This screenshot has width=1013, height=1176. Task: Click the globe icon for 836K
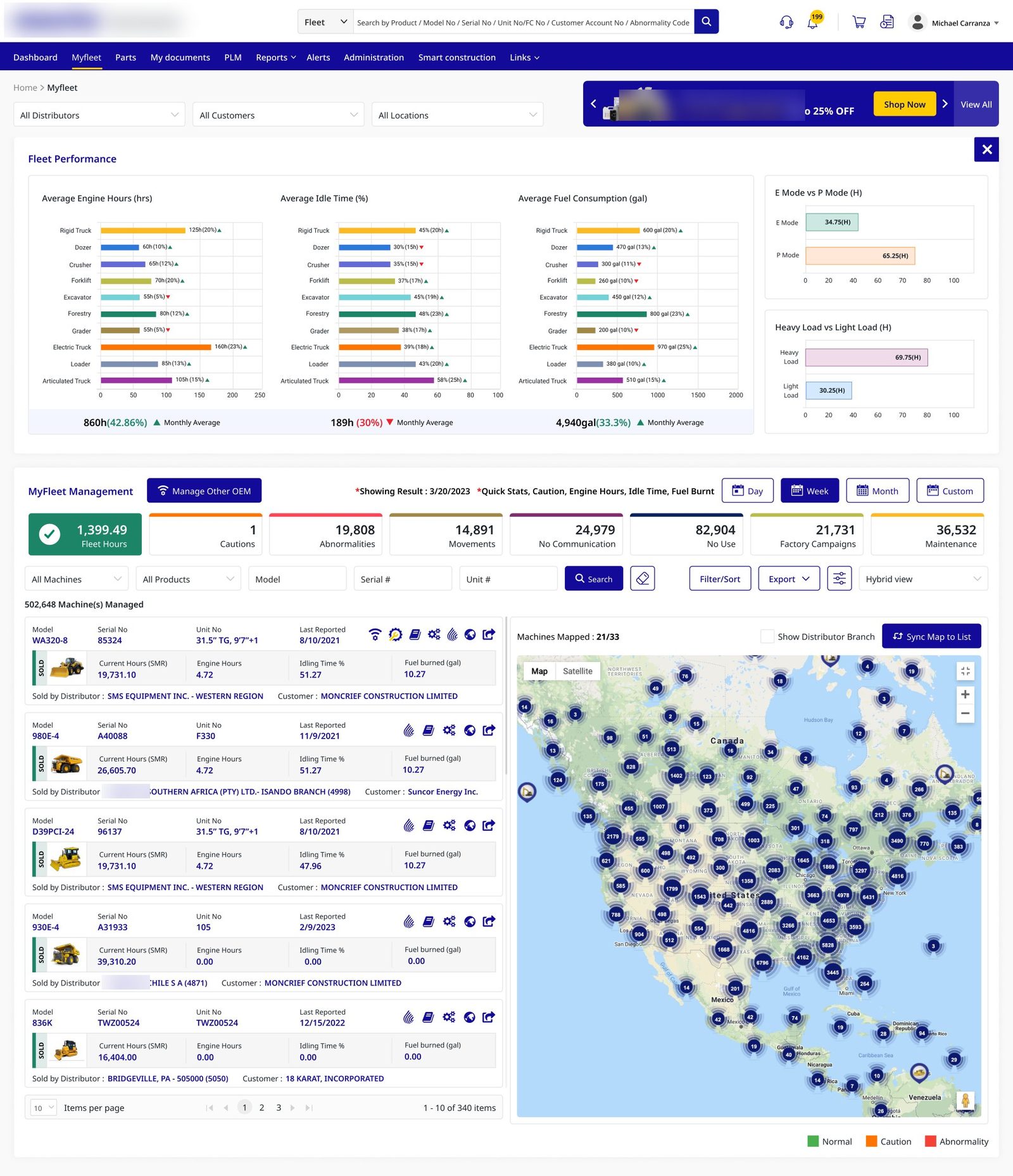(x=469, y=1017)
